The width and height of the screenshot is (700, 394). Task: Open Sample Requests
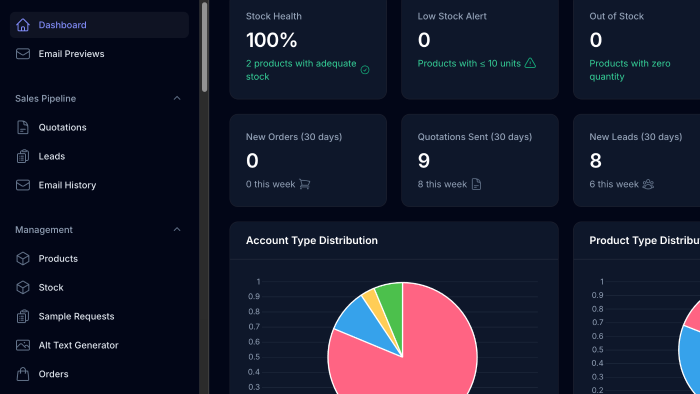pyautogui.click(x=99, y=316)
